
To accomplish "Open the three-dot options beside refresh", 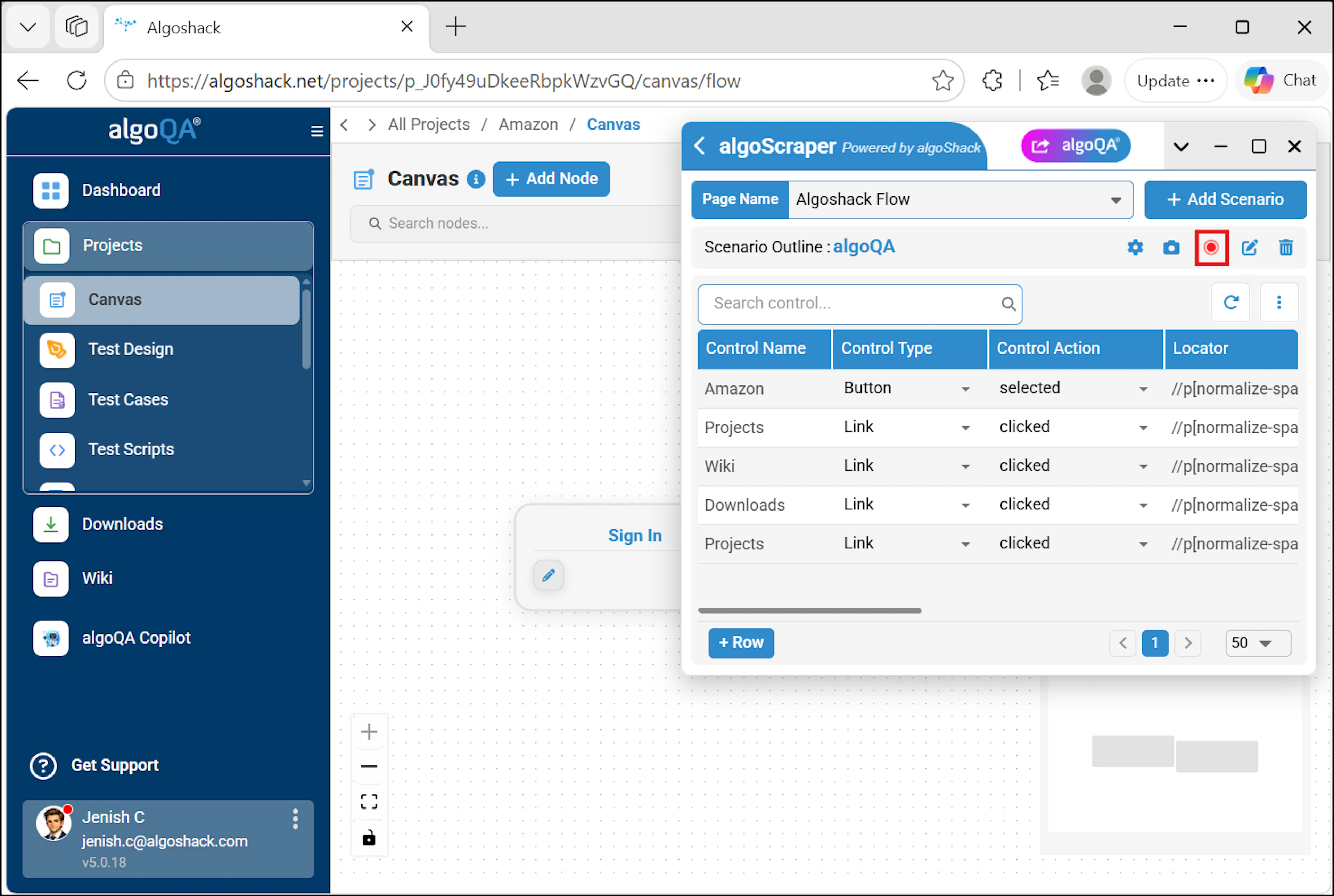I will pyautogui.click(x=1279, y=302).
